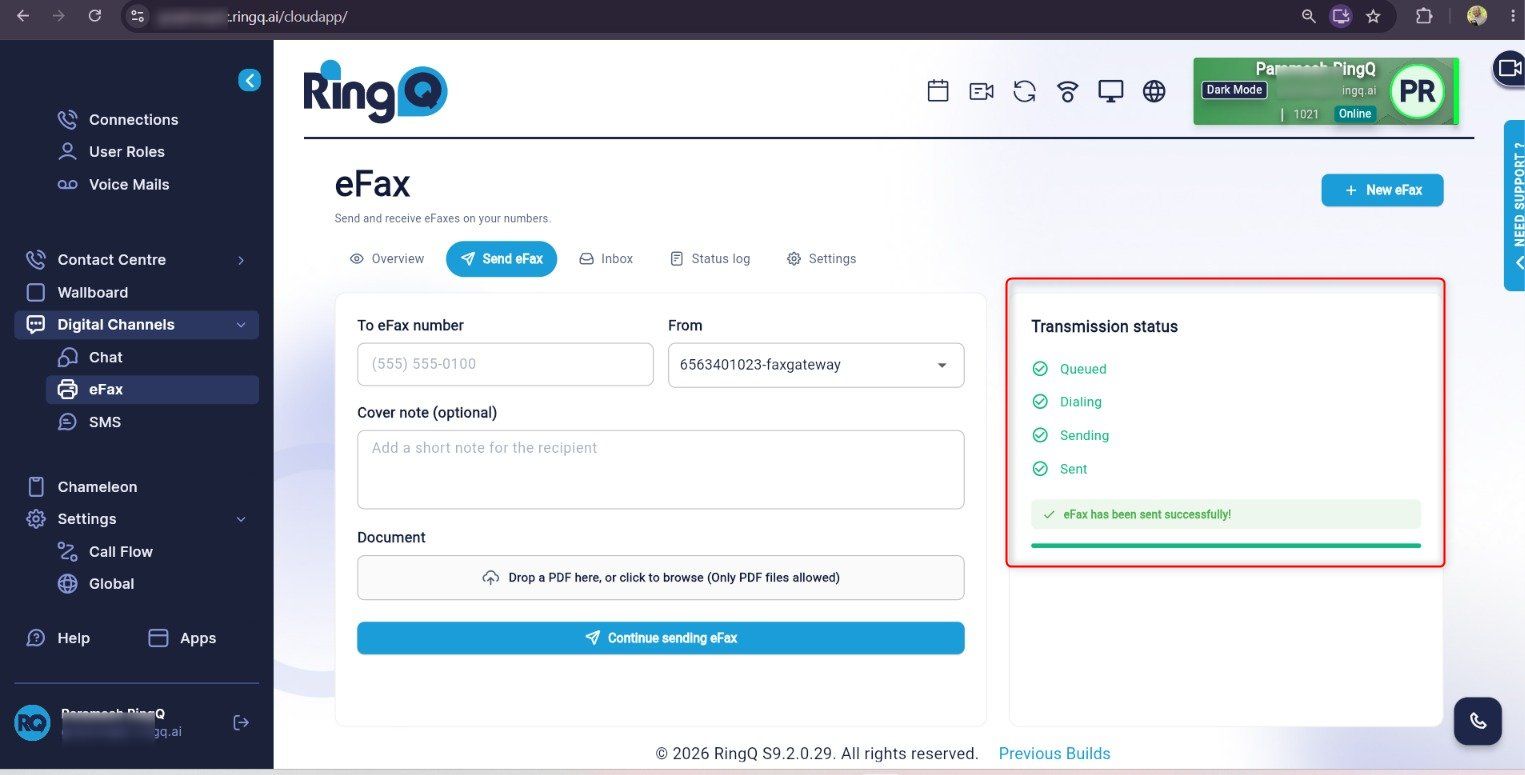Click the green transmission progress bar
The height and width of the screenshot is (775, 1525).
[x=1226, y=546]
